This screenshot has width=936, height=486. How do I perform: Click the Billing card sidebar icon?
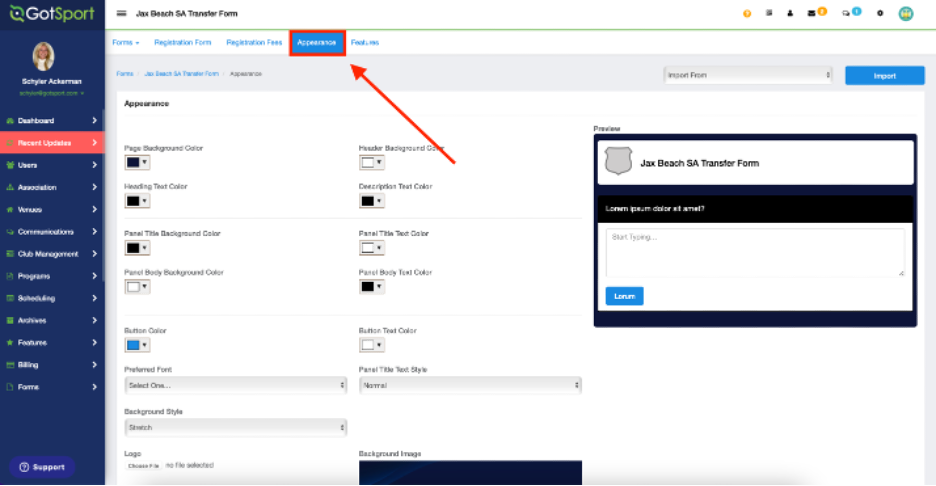click(10, 365)
